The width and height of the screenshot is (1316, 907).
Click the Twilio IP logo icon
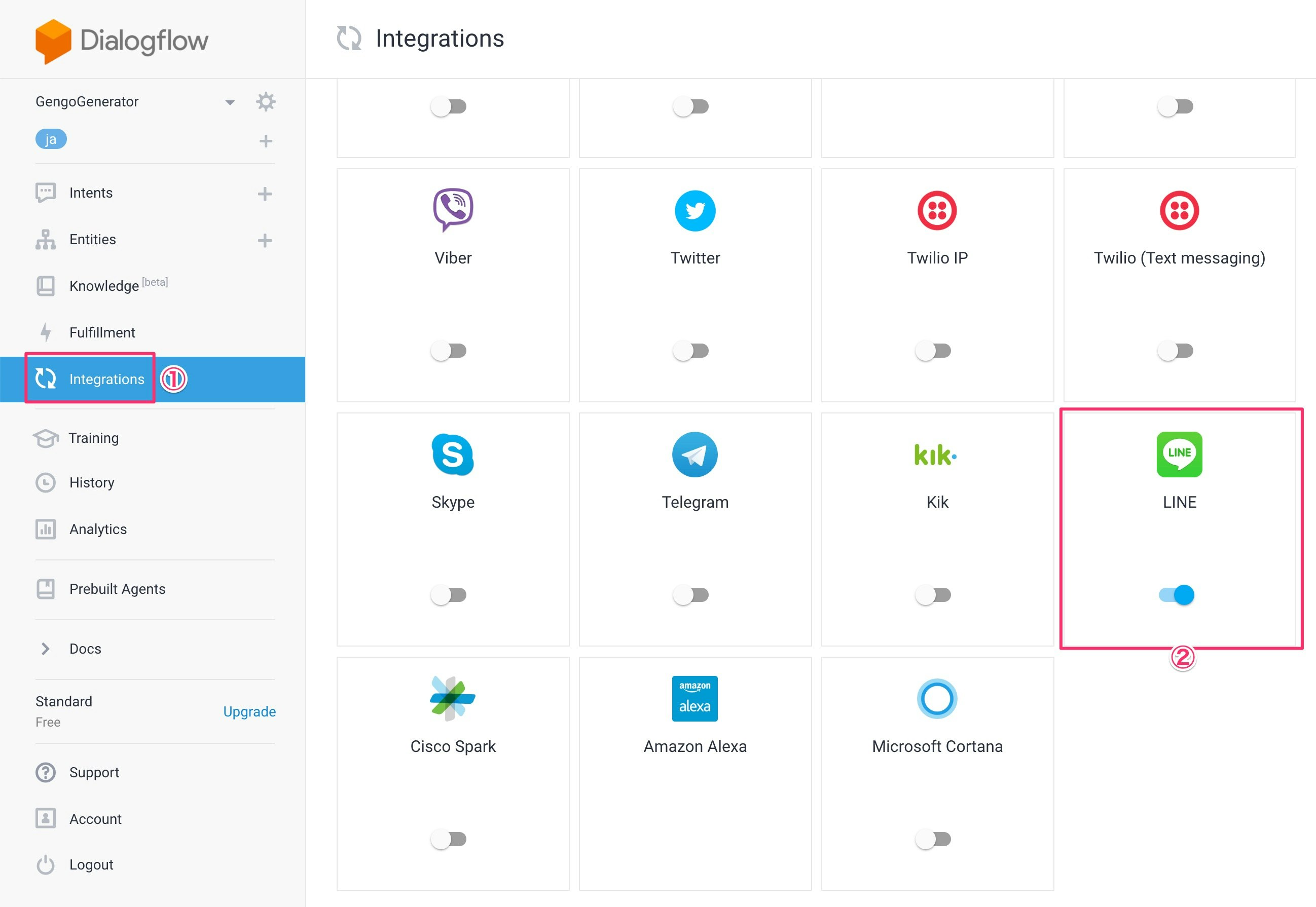coord(937,211)
